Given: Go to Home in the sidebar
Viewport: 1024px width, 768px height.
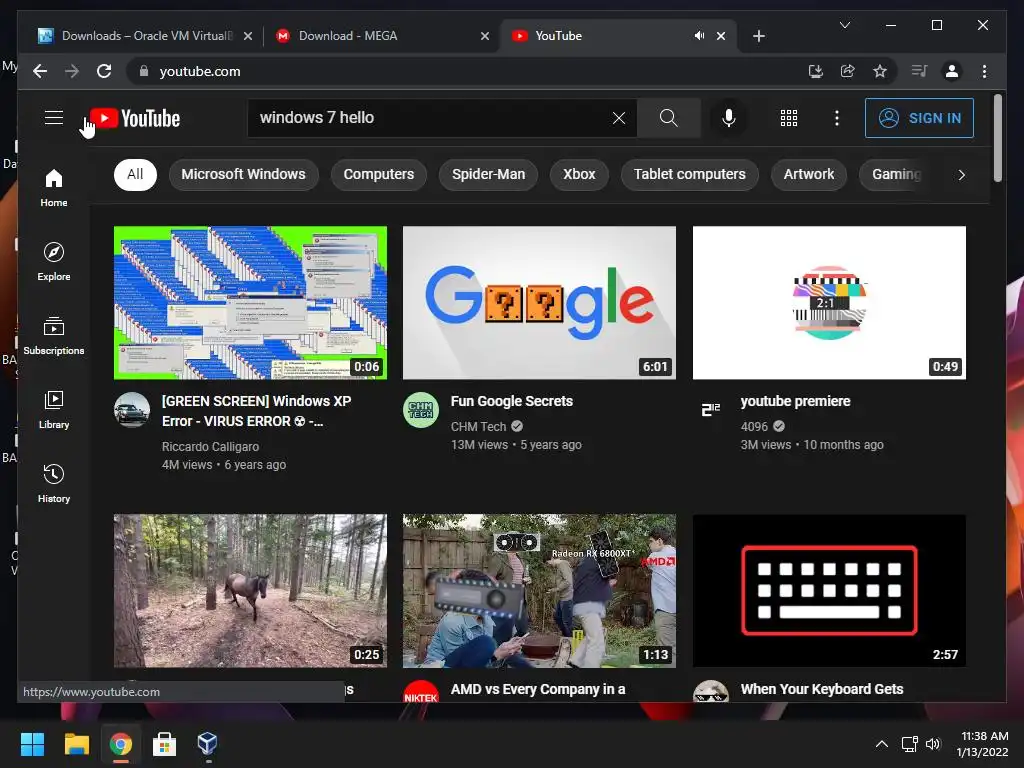Looking at the screenshot, I should (x=54, y=188).
